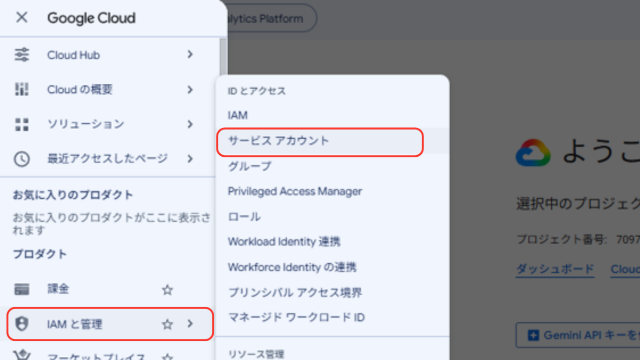The height and width of the screenshot is (360, 640).
Task: Click the ID とアクセス submenu heading
Action: 257,91
